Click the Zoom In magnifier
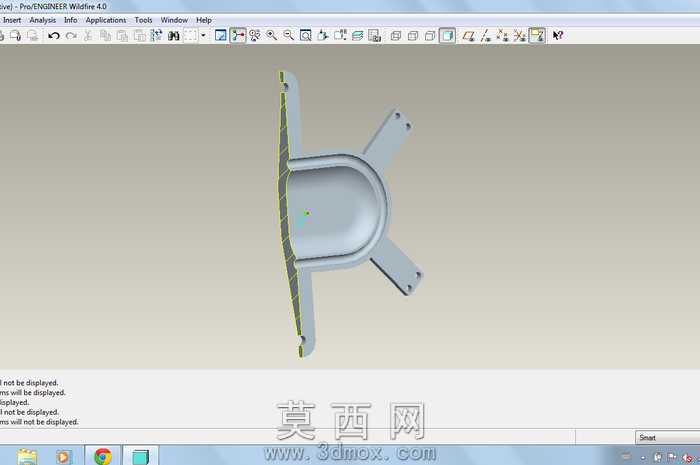Screen dimensions: 700x465 (x=271, y=36)
